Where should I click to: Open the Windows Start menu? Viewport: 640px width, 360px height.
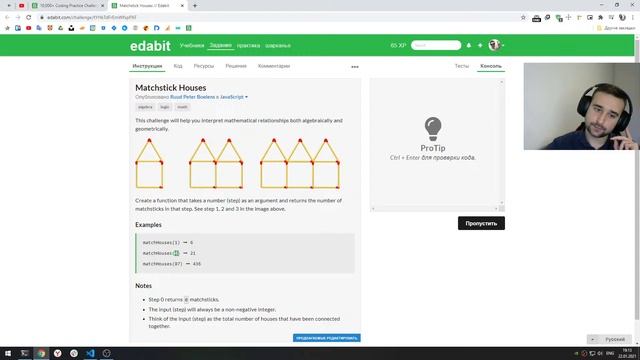pyautogui.click(x=8, y=353)
